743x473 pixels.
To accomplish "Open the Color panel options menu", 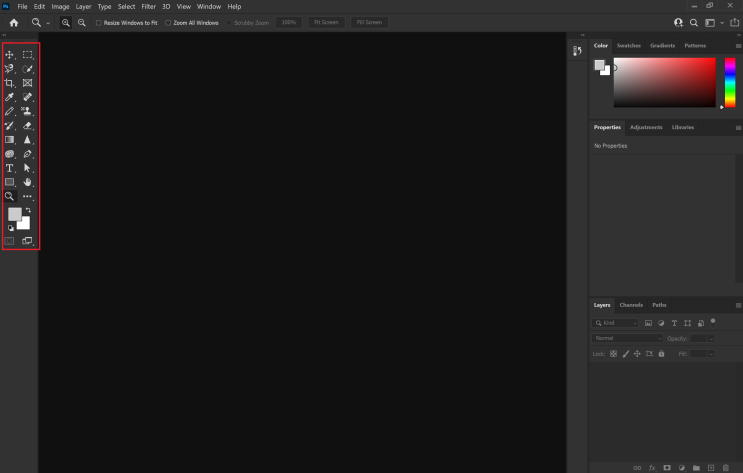I will click(738, 46).
